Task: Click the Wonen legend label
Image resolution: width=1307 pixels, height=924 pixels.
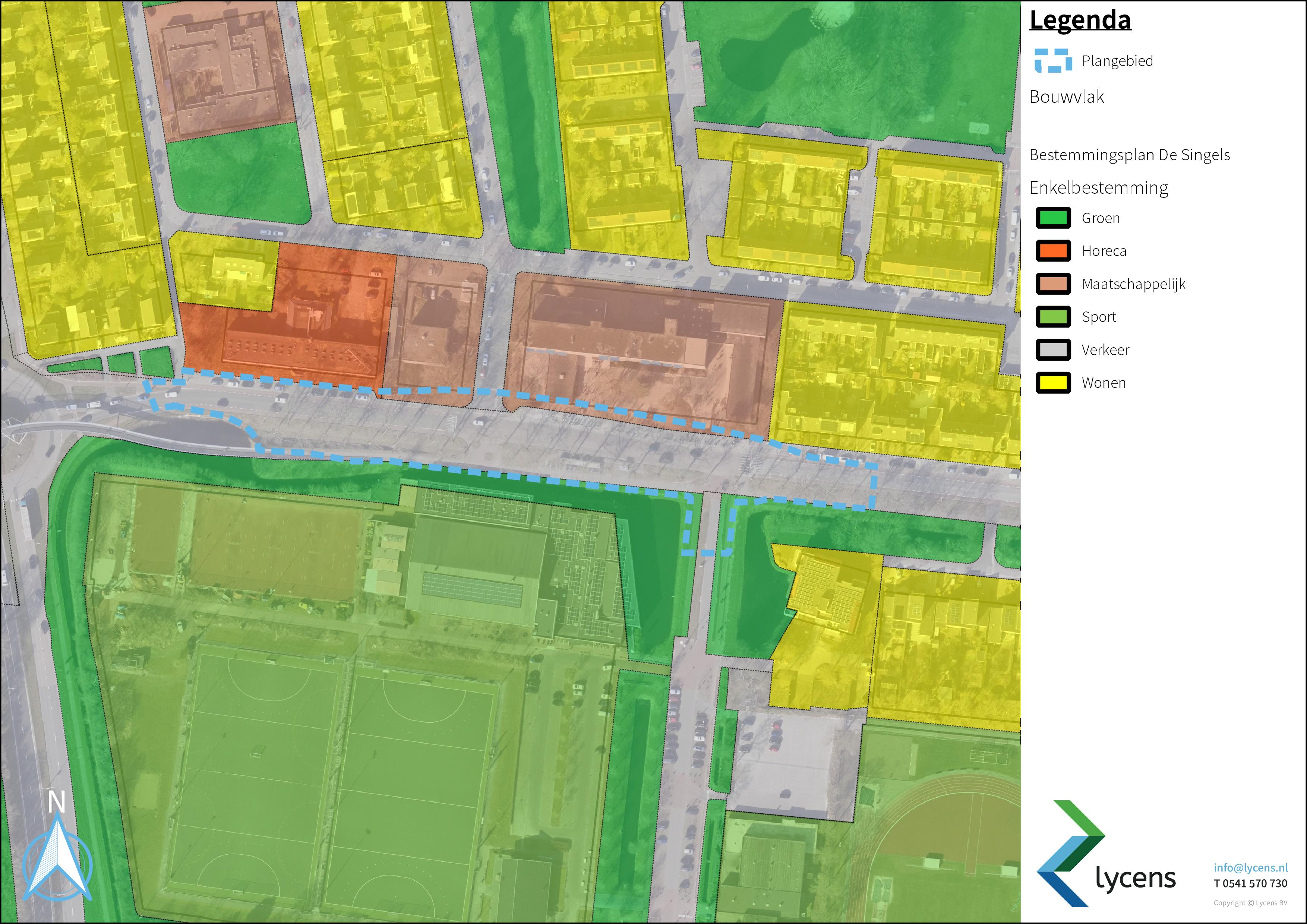Action: tap(1104, 383)
